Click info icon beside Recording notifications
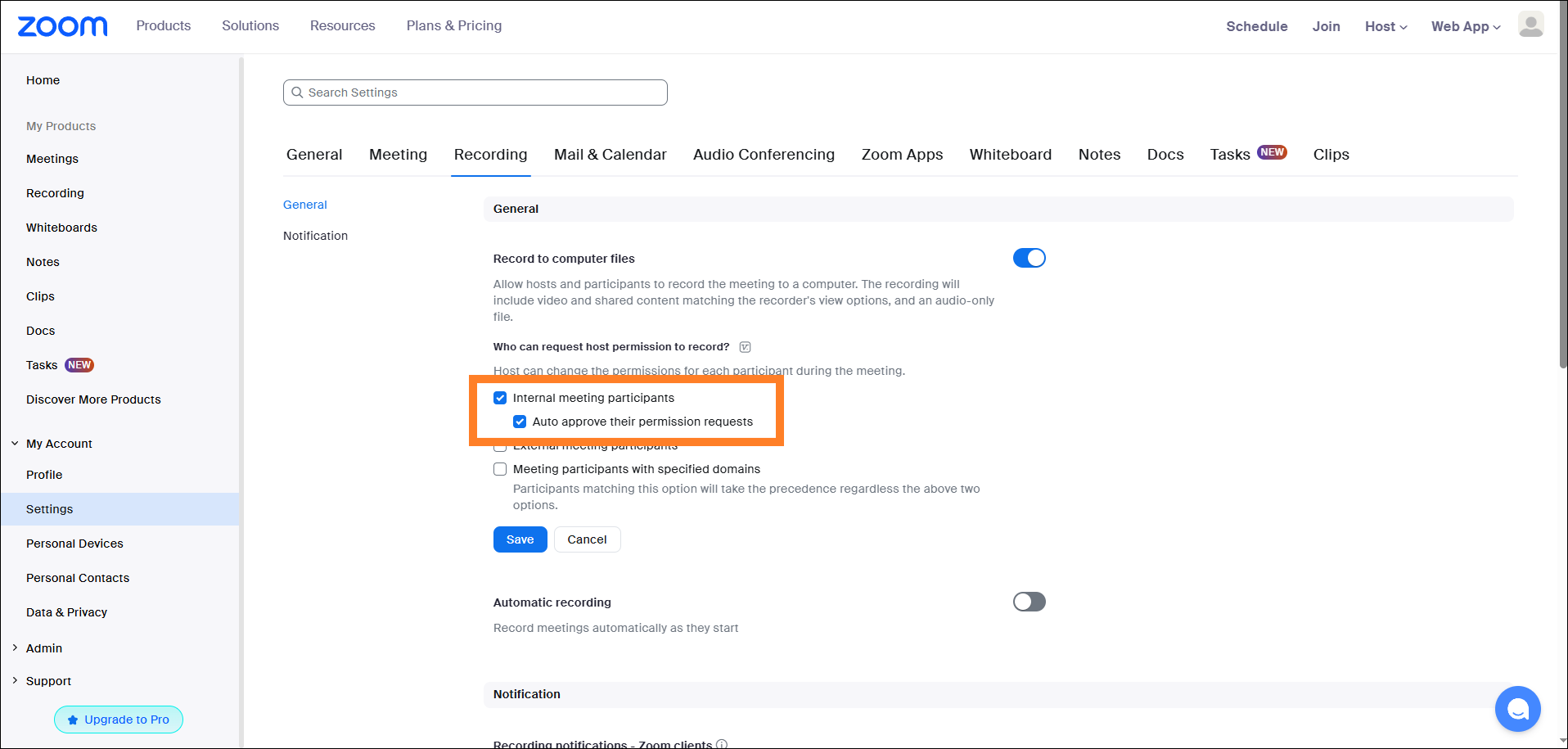Viewport: 1568px width, 749px height. click(x=722, y=744)
